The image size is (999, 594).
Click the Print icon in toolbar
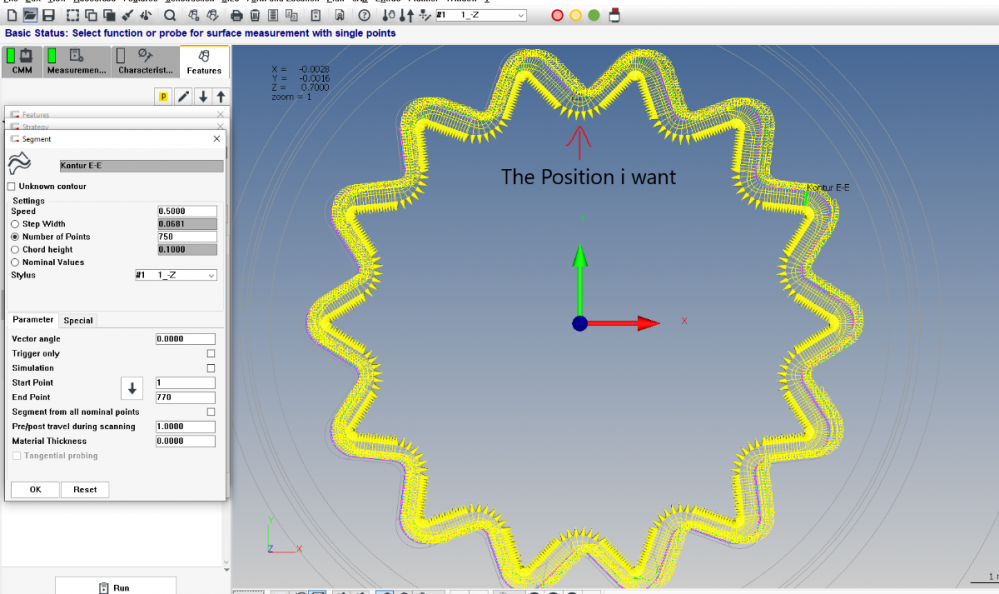click(237, 16)
